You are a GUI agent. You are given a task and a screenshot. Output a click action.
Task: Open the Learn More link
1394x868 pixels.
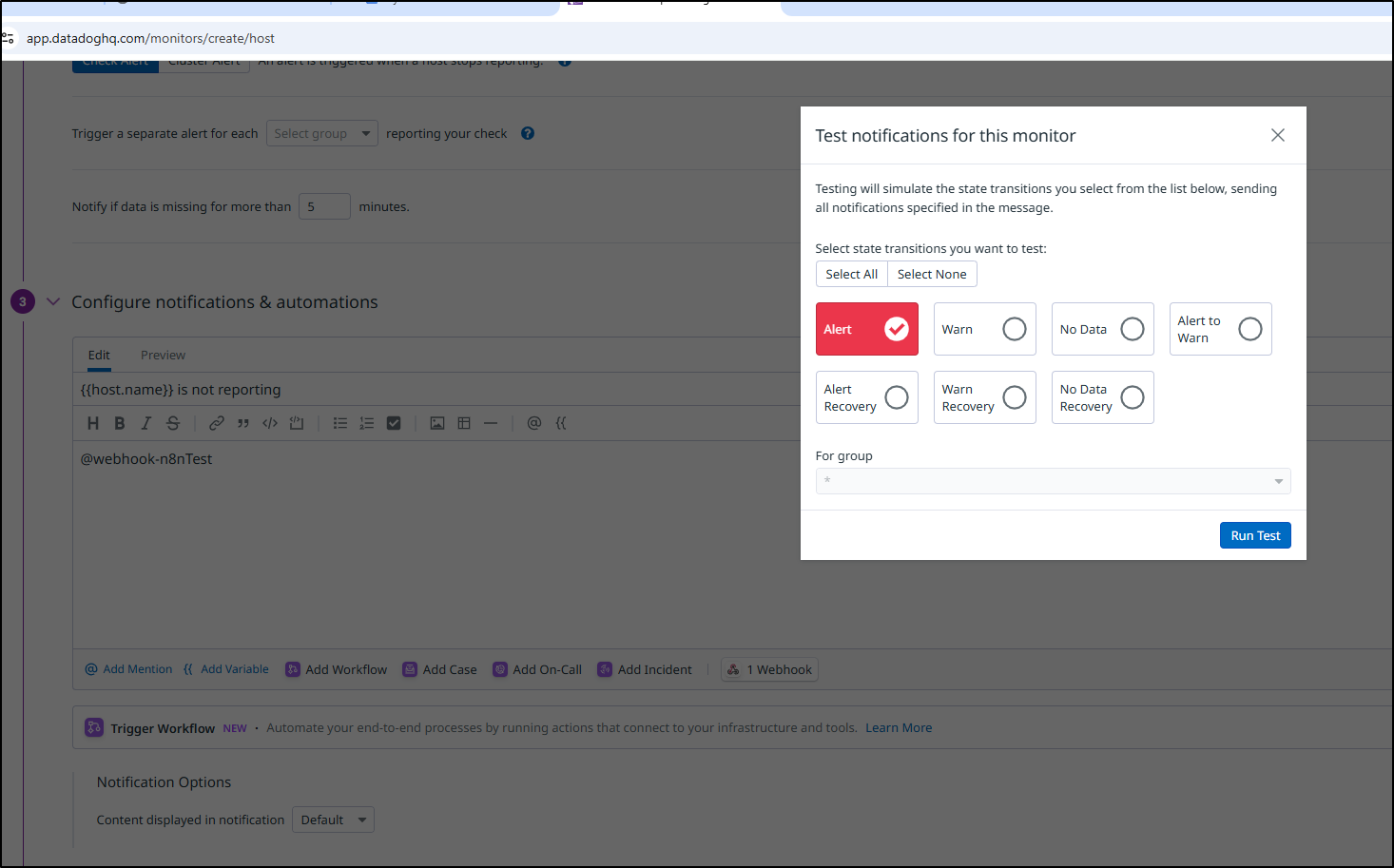click(899, 727)
